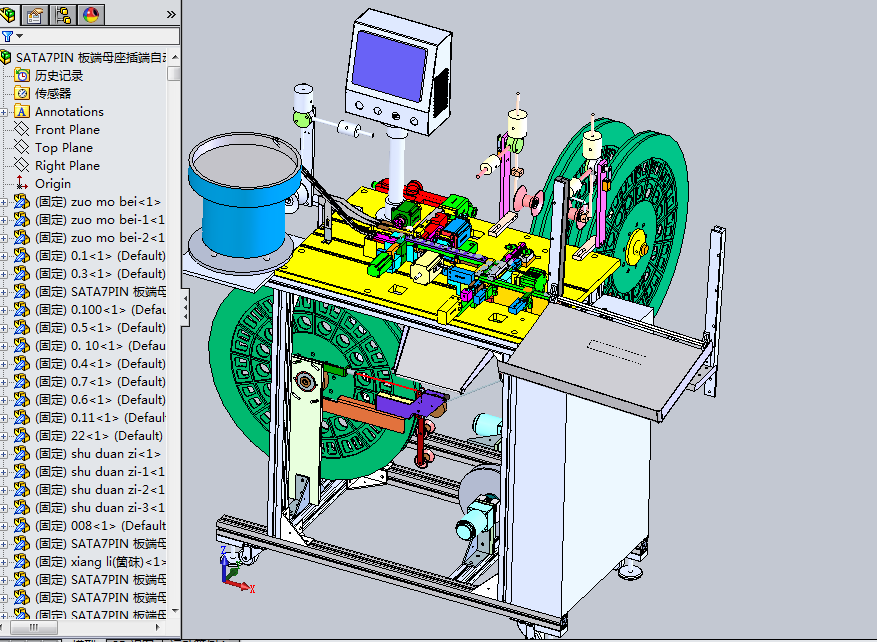This screenshot has height=642, width=877.
Task: Click the vertical scrollbar thumb in tree
Action: [x=174, y=73]
